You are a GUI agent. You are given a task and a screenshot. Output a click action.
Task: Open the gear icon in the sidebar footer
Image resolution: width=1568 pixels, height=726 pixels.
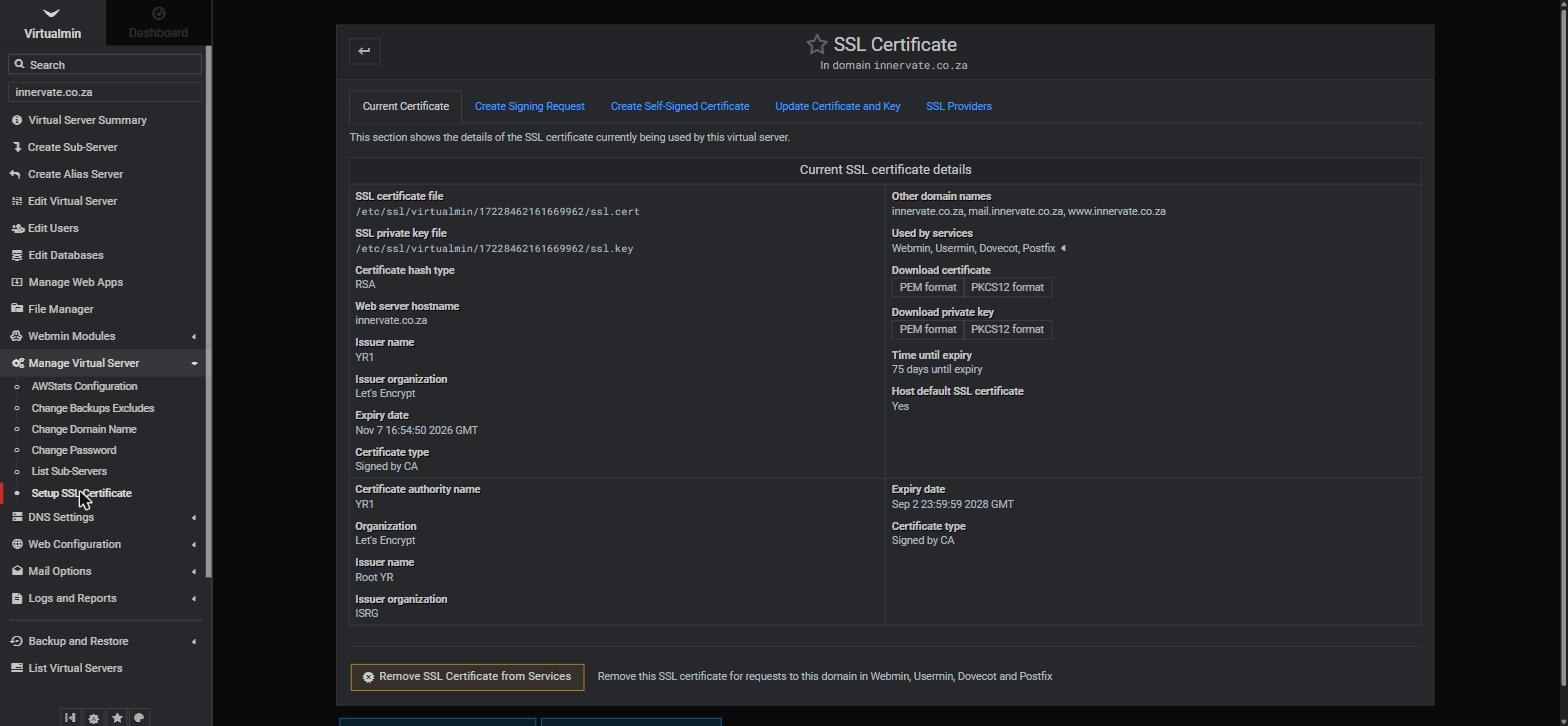(94, 718)
